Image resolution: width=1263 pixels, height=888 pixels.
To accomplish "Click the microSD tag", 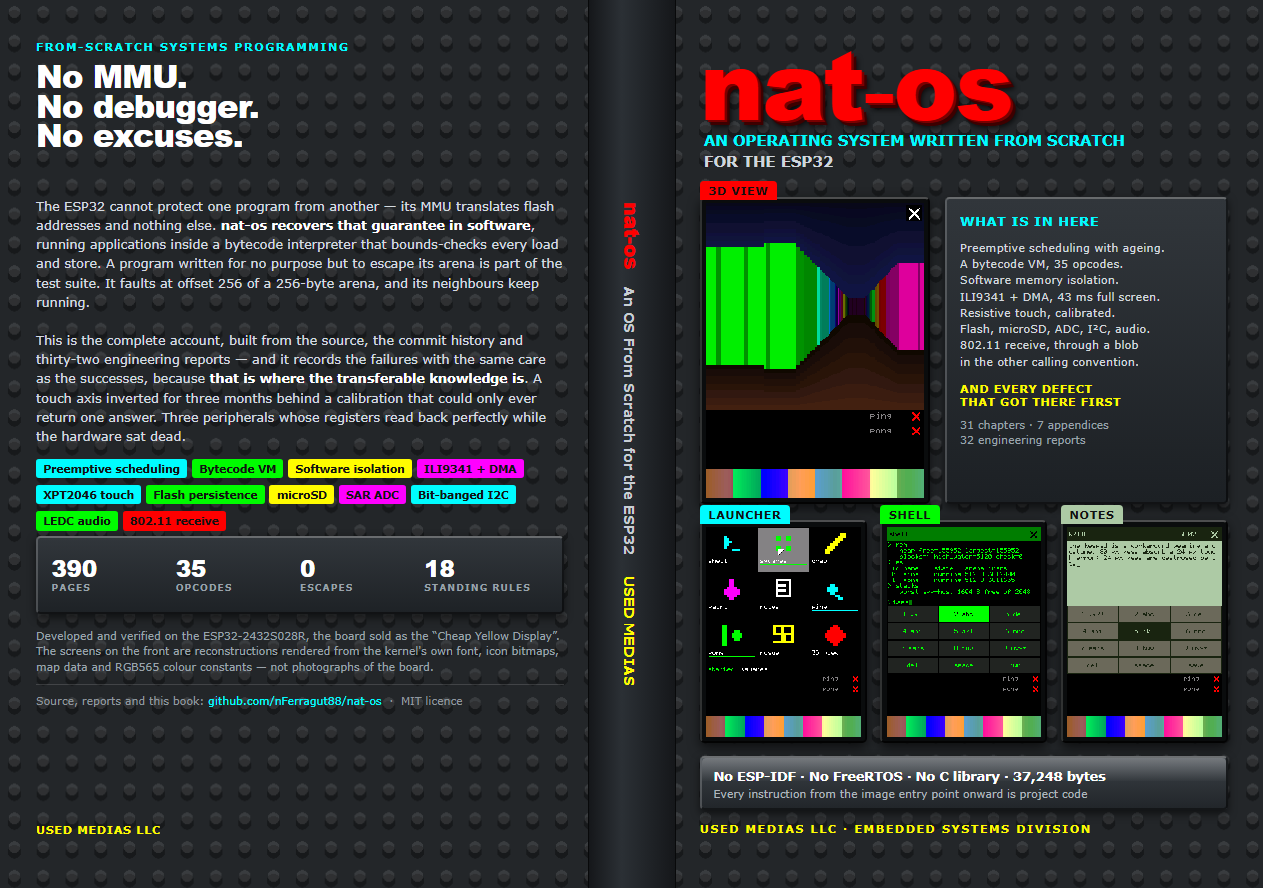I will tap(302, 494).
